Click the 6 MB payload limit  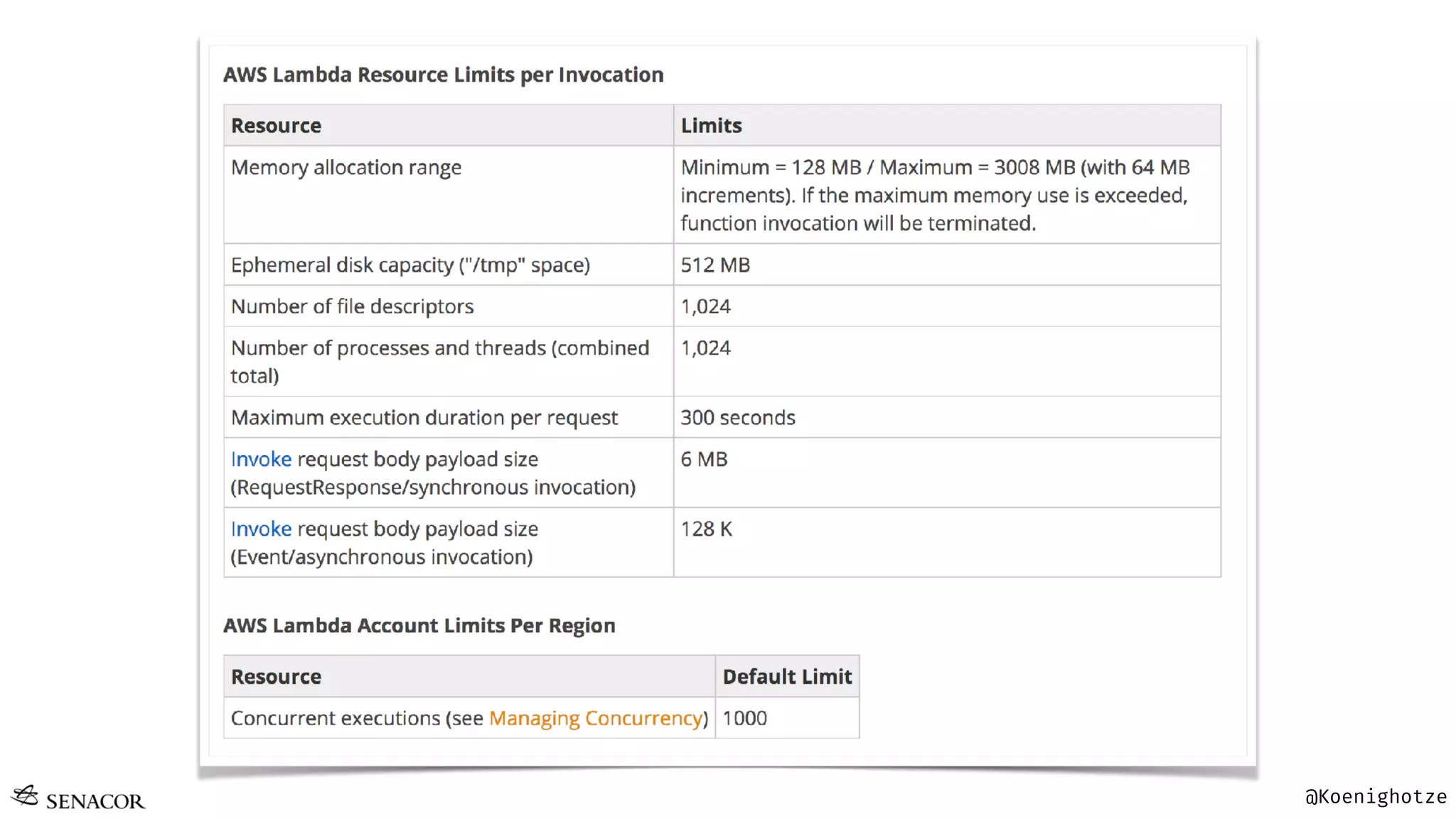[704, 459]
